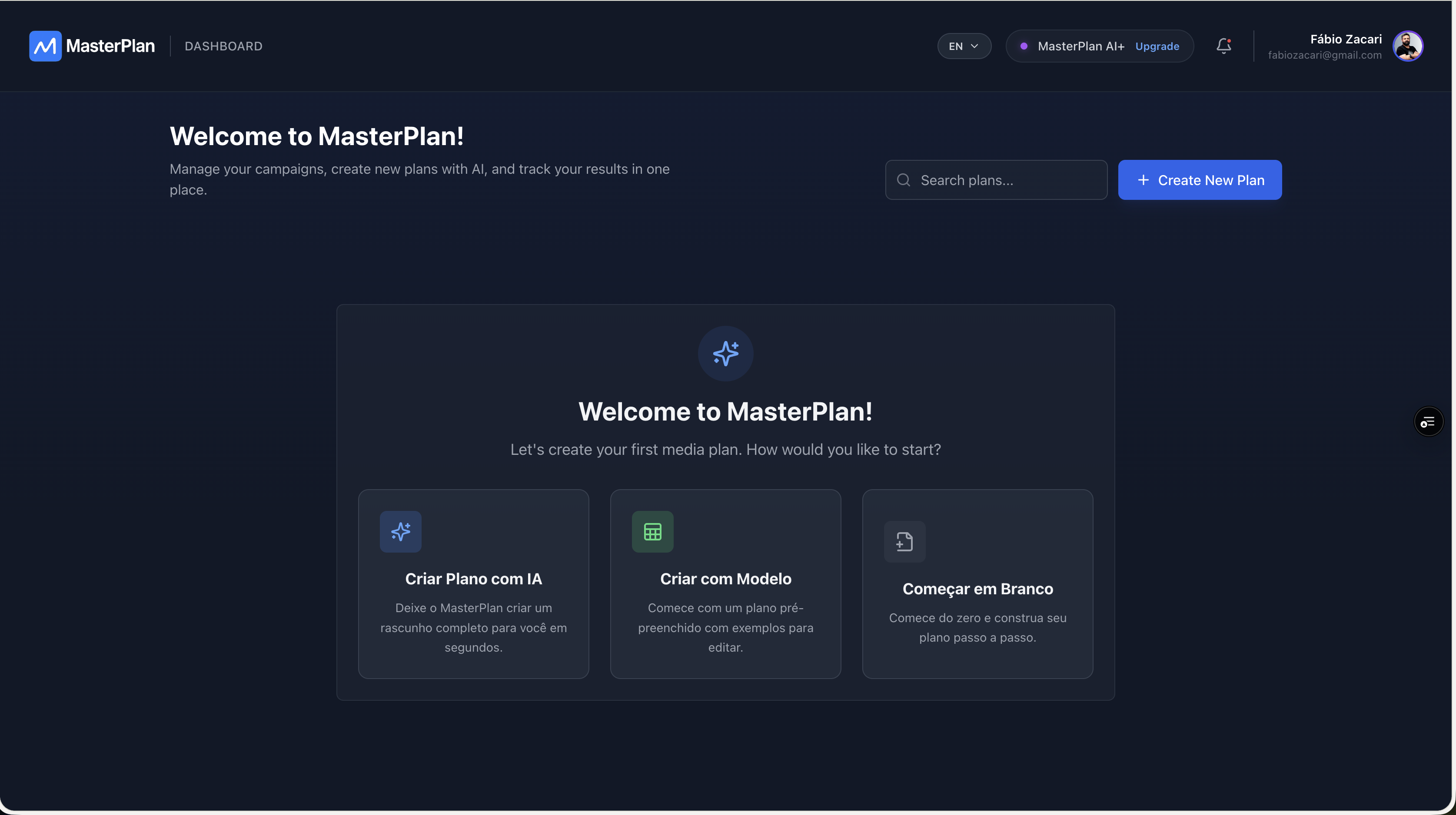The image size is (1456, 815).
Task: Open the floating widget on the right edge
Action: [1428, 422]
